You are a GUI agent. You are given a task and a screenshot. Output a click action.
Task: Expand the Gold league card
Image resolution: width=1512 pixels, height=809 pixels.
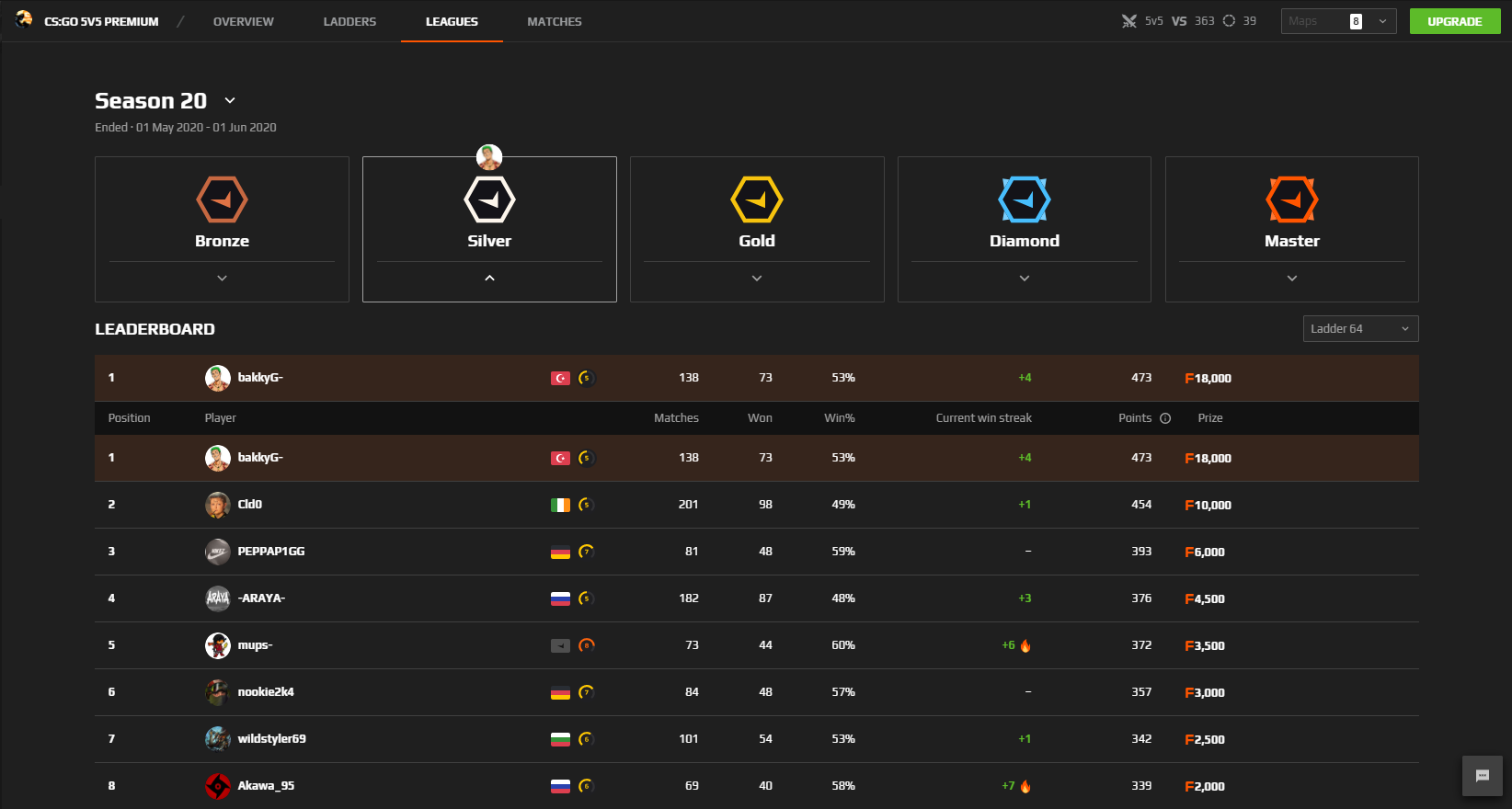pyautogui.click(x=757, y=278)
